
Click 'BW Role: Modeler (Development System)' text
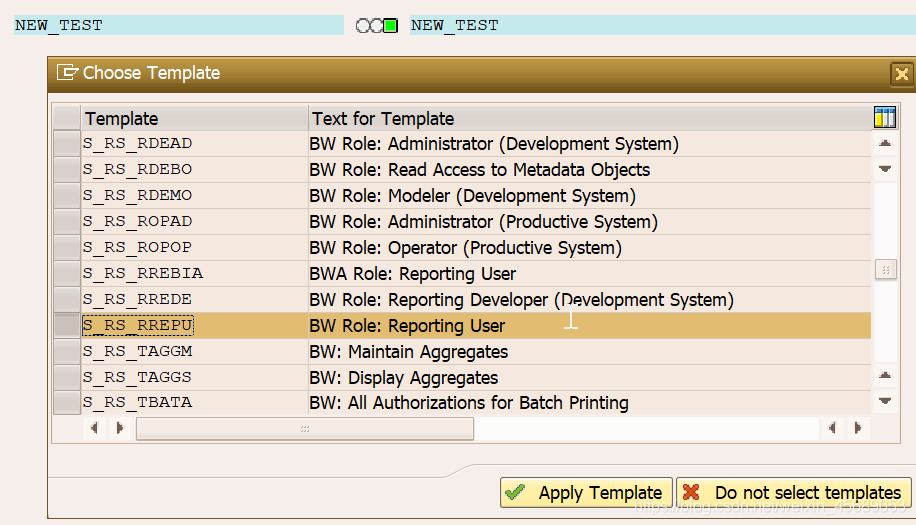pyautogui.click(x=473, y=196)
